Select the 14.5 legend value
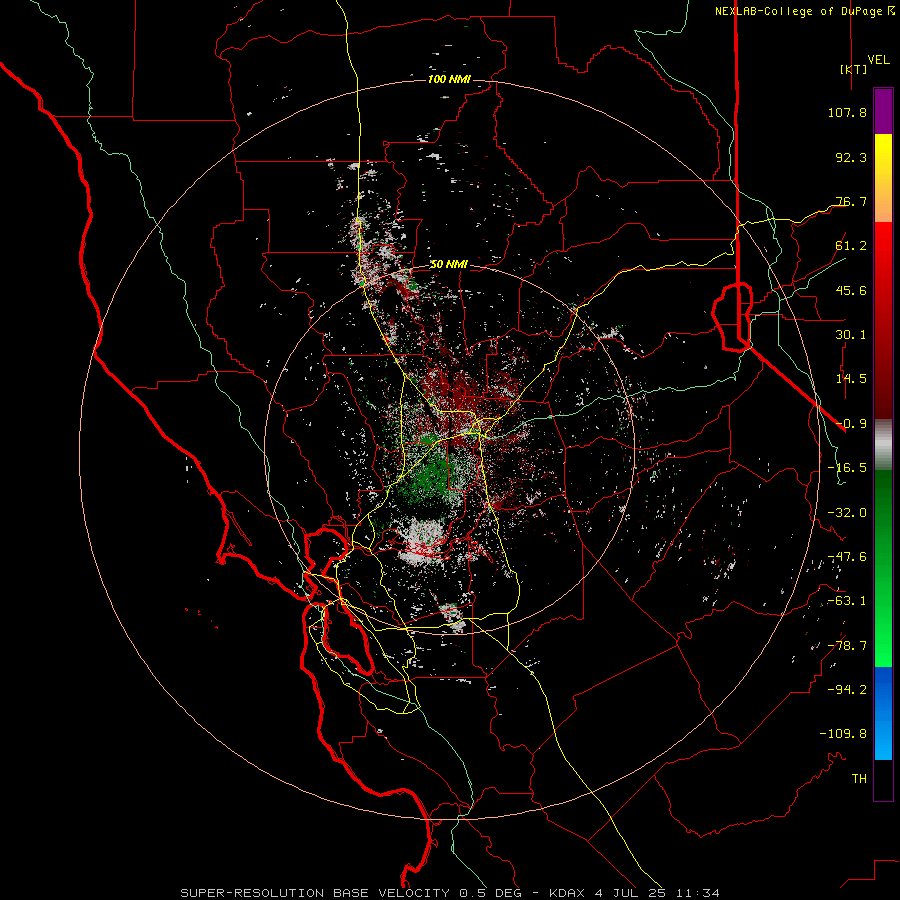The width and height of the screenshot is (900, 900). pos(851,379)
